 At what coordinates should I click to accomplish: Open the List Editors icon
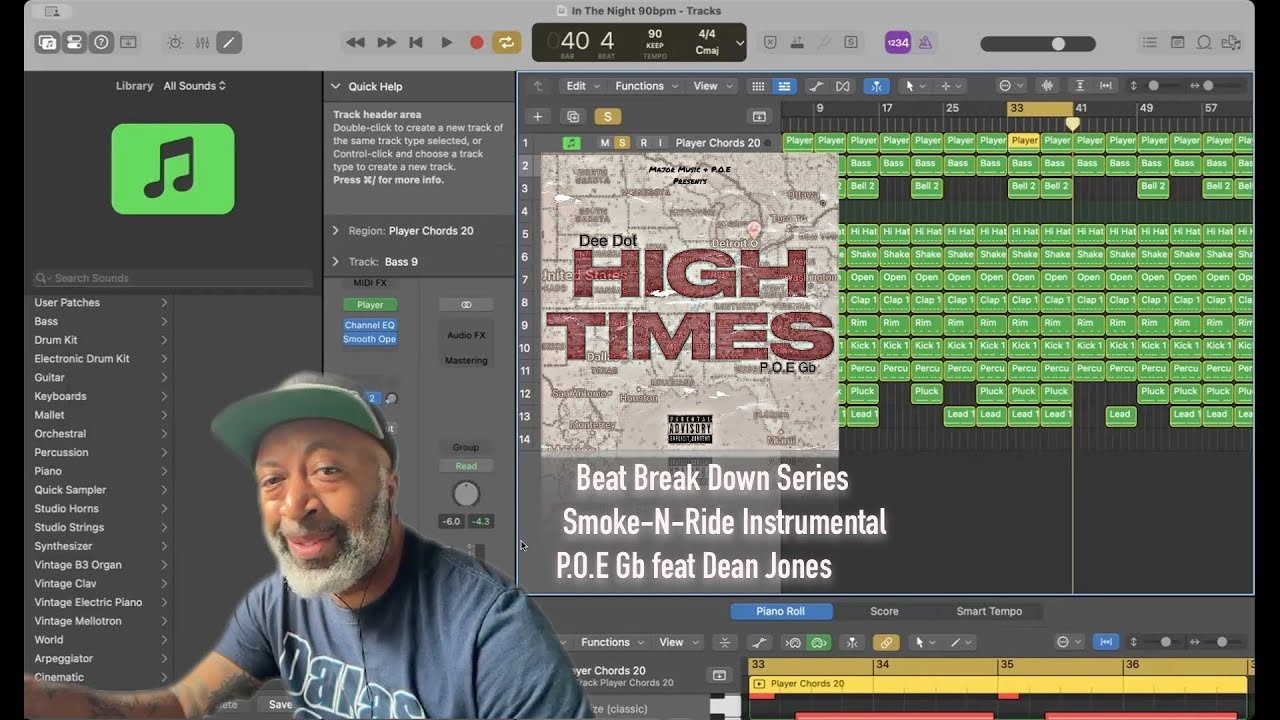click(1150, 42)
